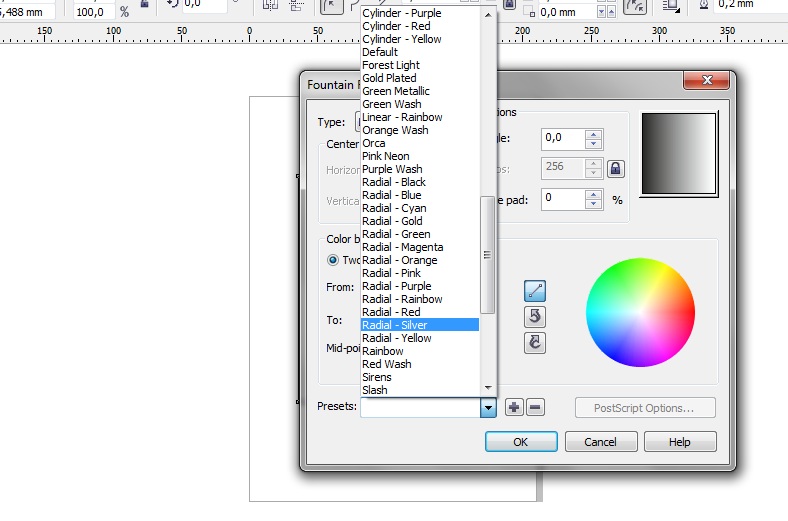Image resolution: width=788 pixels, height=521 pixels.
Task: Open Help for Fountain Fill
Action: (680, 442)
